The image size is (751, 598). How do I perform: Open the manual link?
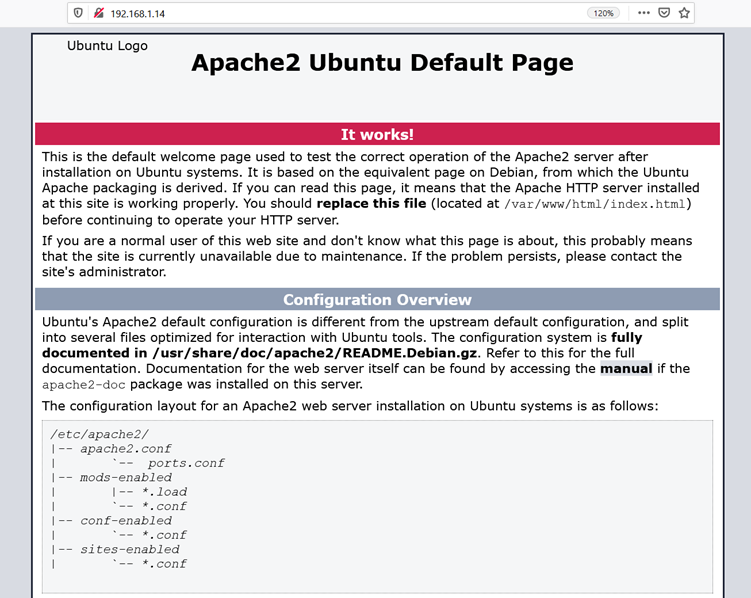pyautogui.click(x=626, y=368)
